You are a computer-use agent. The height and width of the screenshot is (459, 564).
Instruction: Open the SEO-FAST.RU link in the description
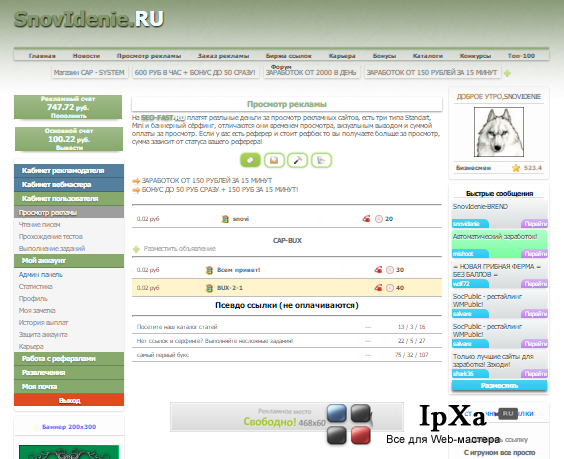click(x=163, y=118)
